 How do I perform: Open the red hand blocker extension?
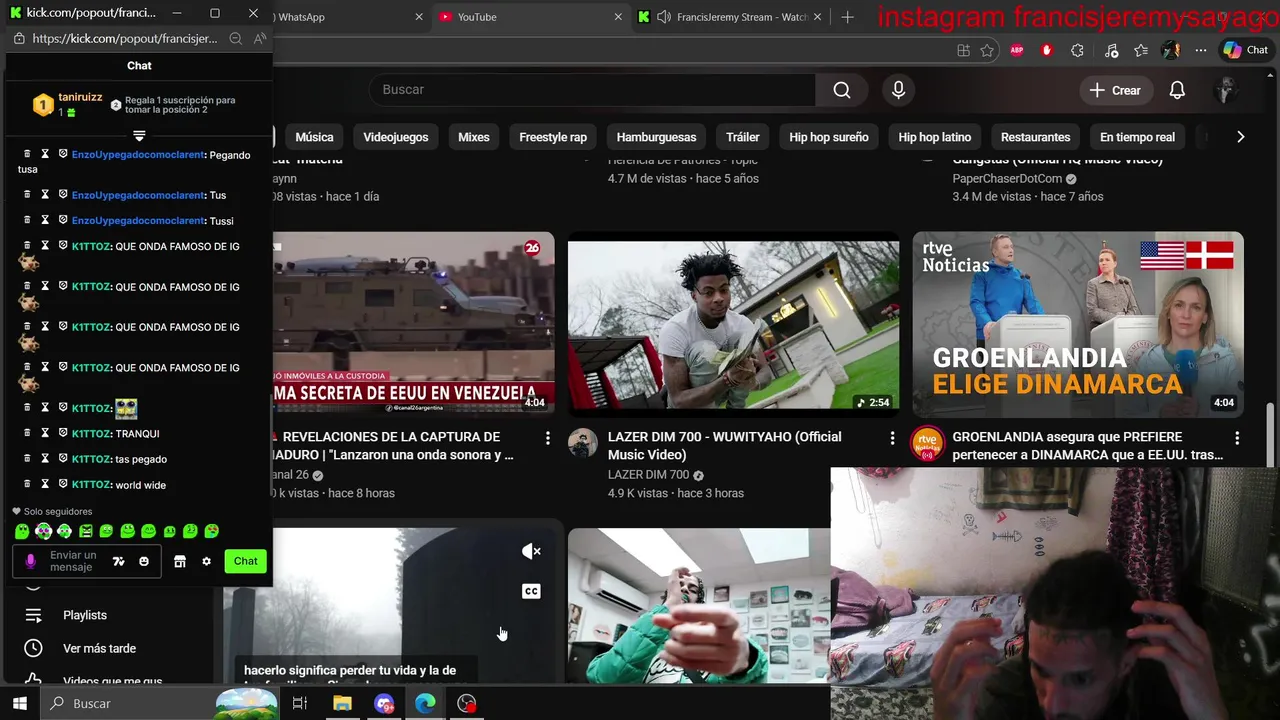pyautogui.click(x=1047, y=50)
